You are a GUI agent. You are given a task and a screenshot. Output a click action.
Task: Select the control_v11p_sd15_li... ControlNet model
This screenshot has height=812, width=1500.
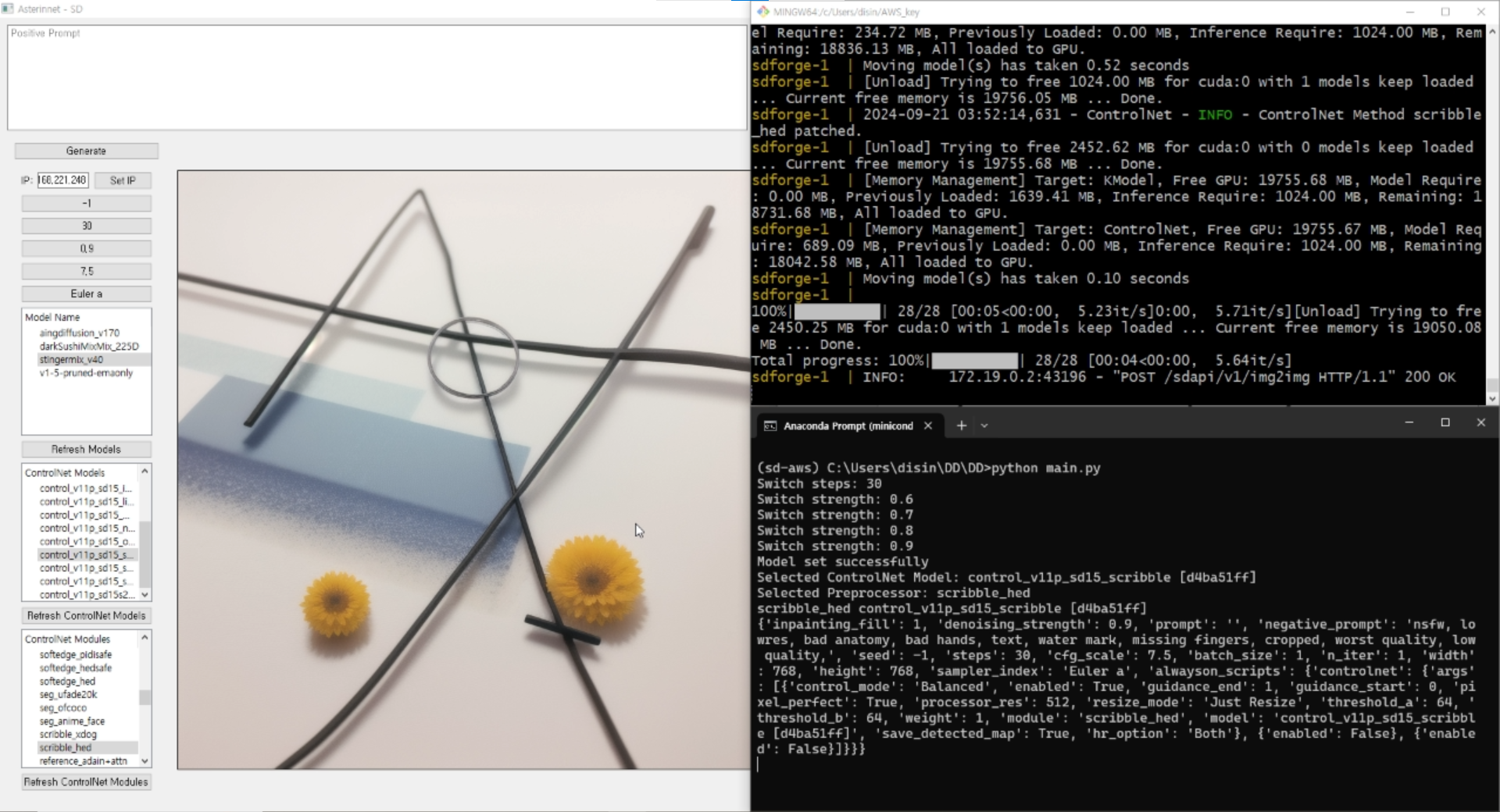(x=86, y=501)
